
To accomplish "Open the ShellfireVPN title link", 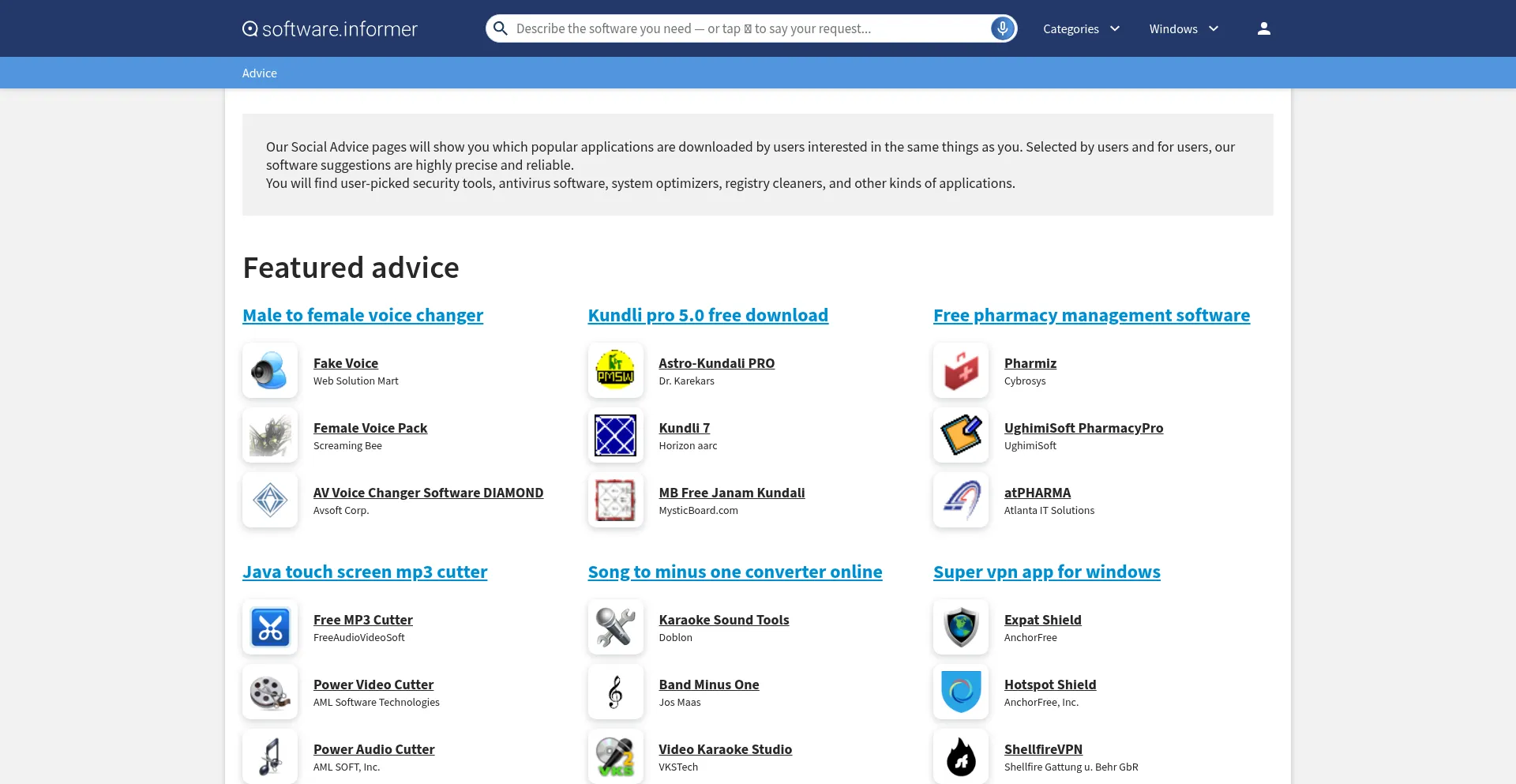I will 1044,749.
